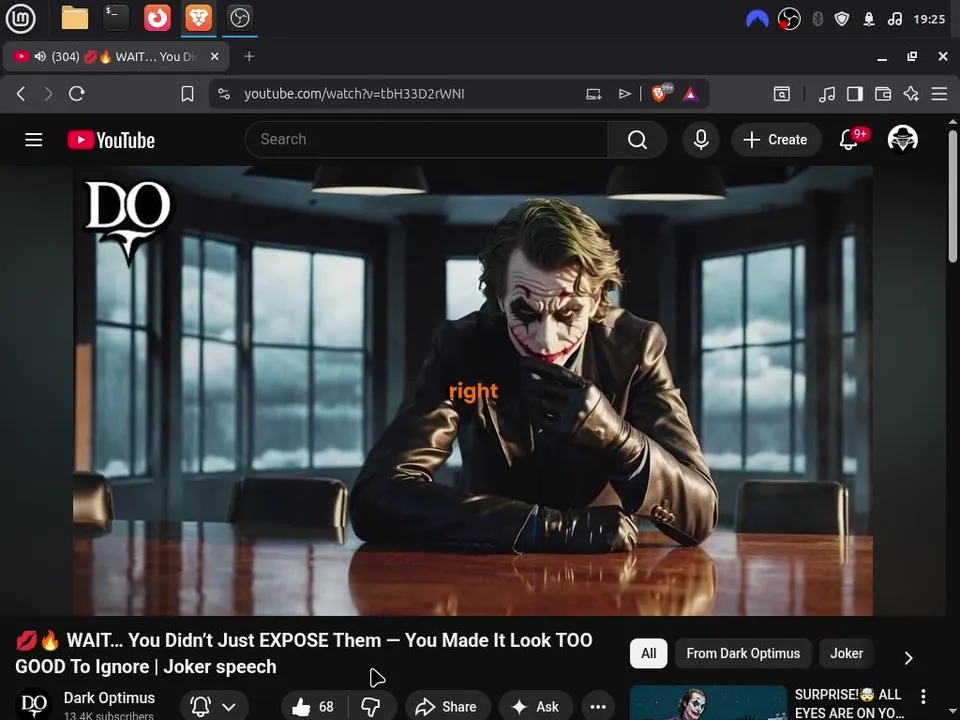Mute the tab via the speaker icon

(40, 56)
